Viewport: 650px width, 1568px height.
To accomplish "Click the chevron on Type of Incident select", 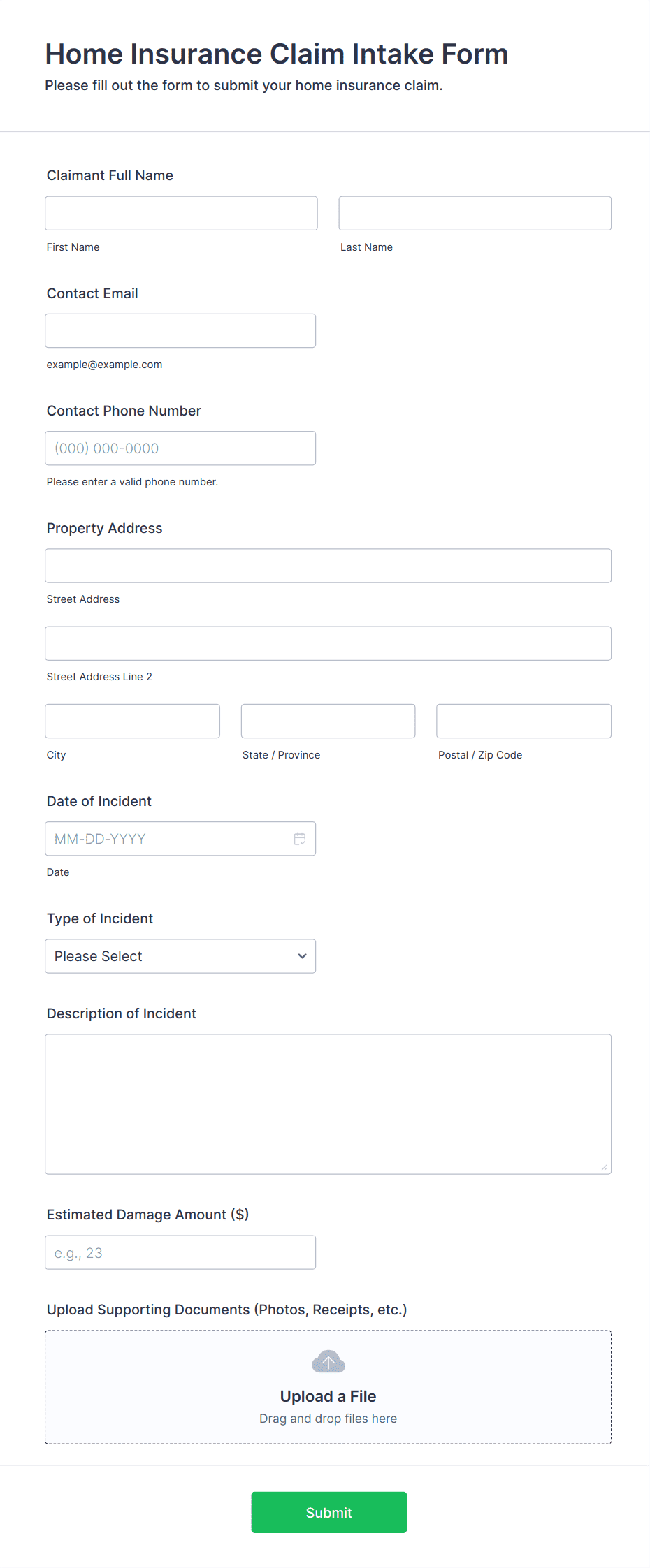I will pos(301,956).
